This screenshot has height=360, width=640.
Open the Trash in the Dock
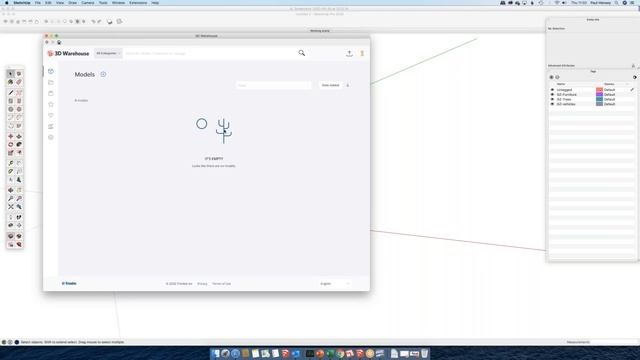coord(424,353)
